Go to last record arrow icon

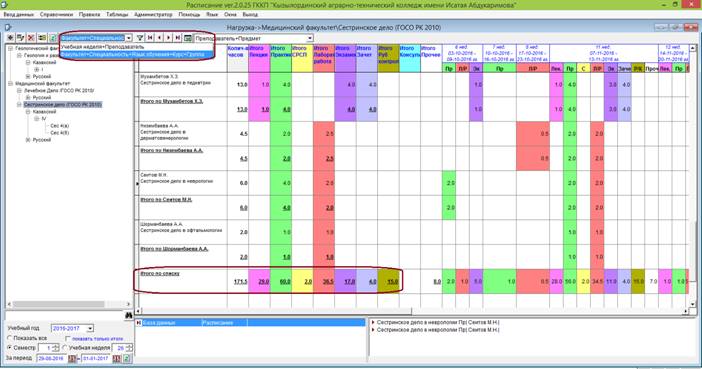[x=178, y=38]
